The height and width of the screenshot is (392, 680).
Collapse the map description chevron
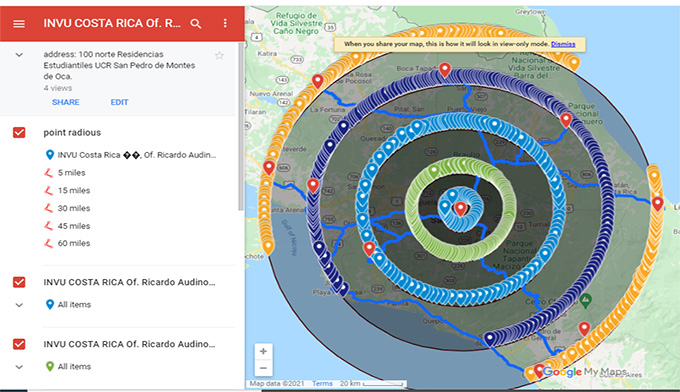click(x=19, y=55)
